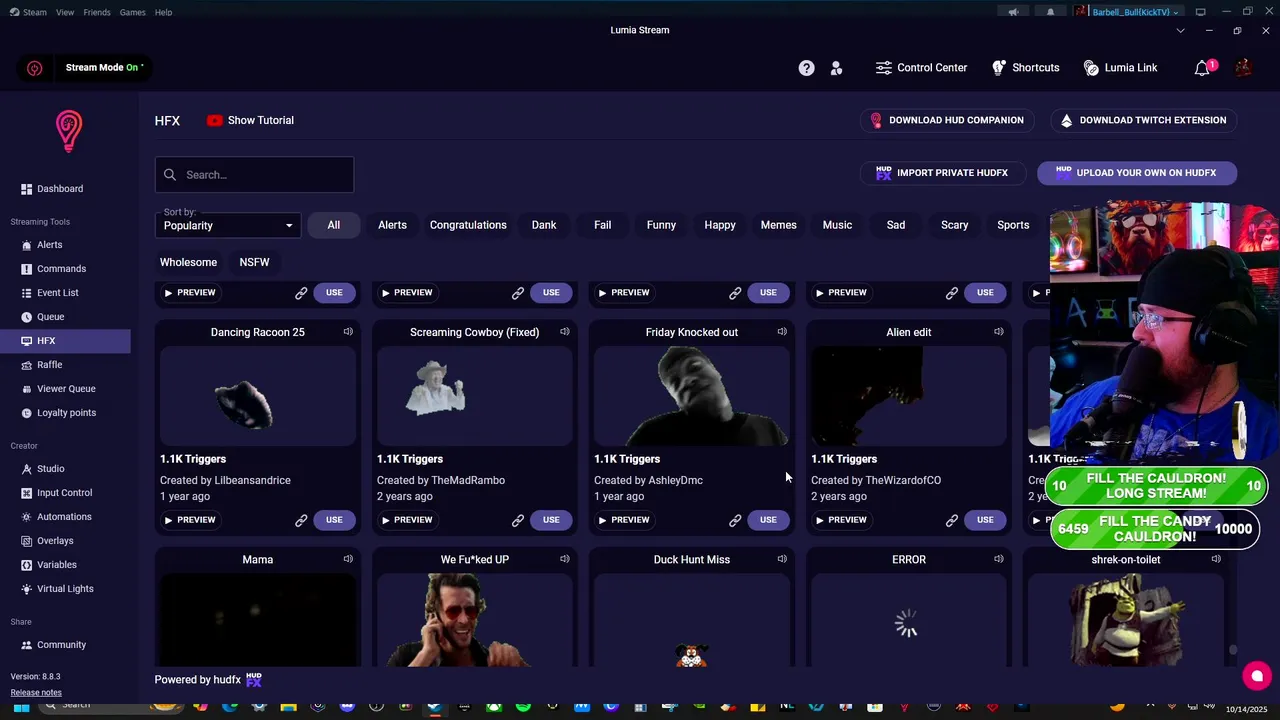Screen dimensions: 1280x720
Task: Open Virtual Lights in sidebar
Action: pyautogui.click(x=65, y=589)
